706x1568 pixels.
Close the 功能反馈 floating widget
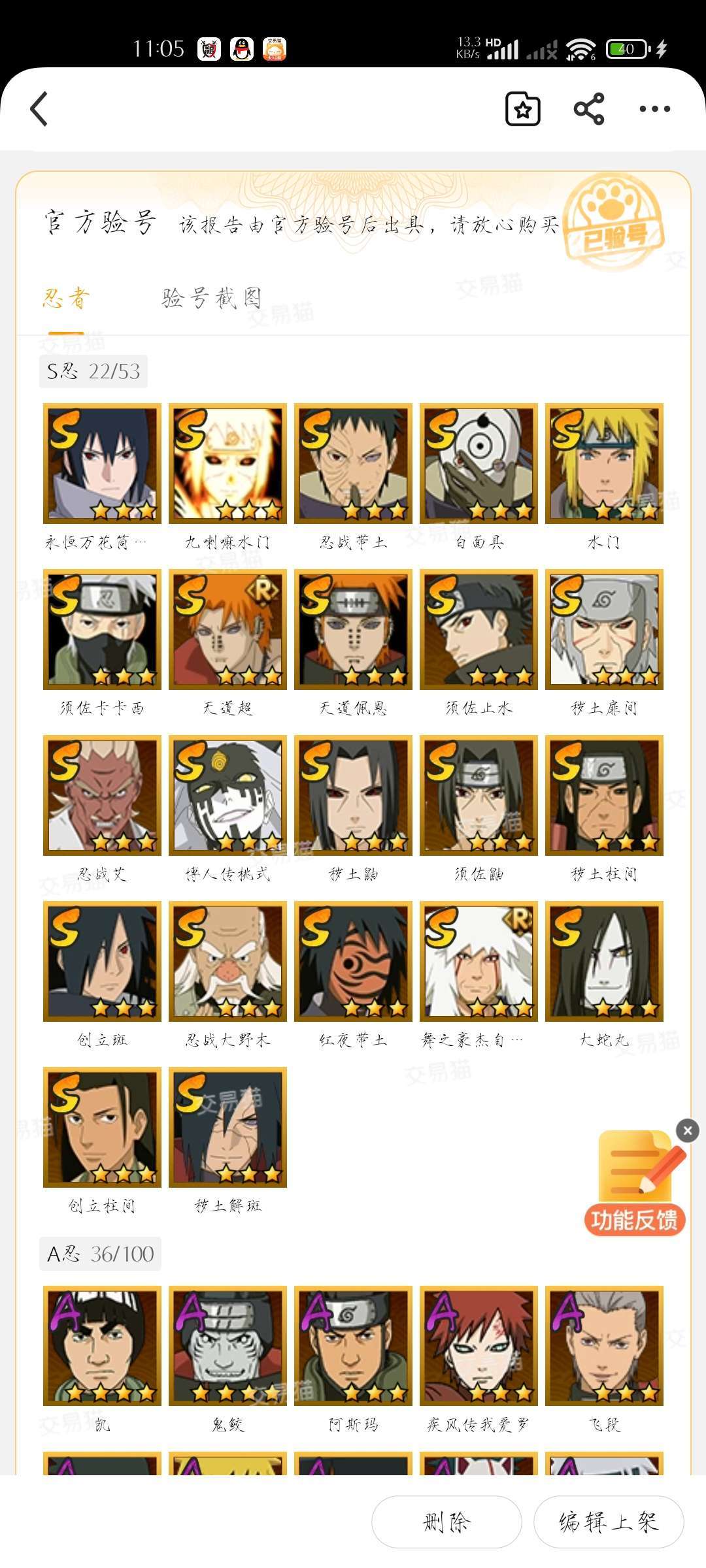click(688, 1130)
